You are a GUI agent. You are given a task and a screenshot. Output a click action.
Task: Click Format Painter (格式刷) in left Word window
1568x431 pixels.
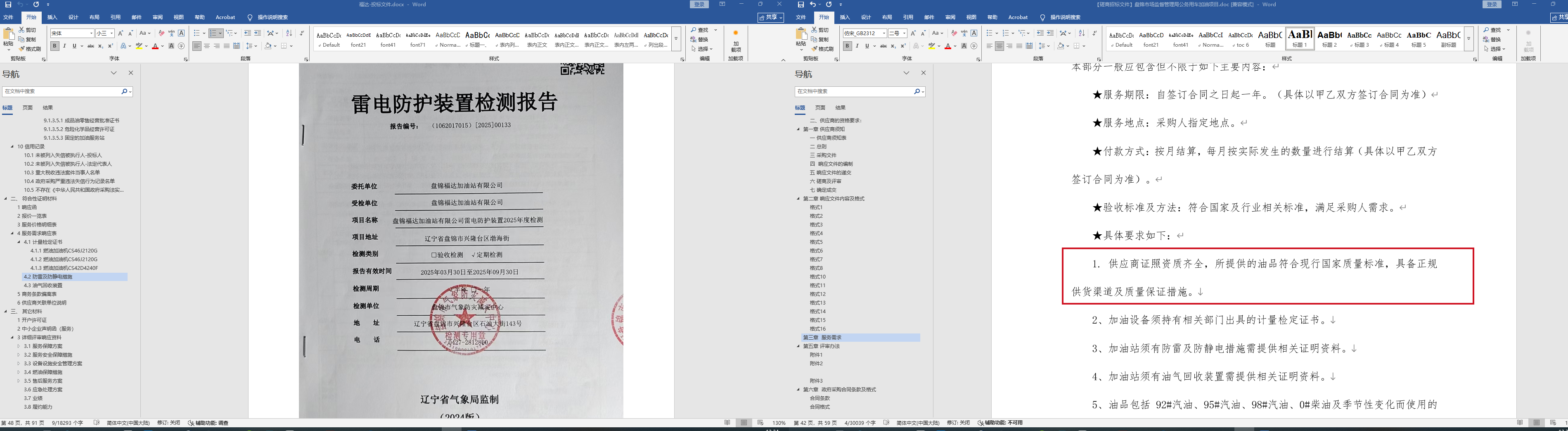click(30, 49)
